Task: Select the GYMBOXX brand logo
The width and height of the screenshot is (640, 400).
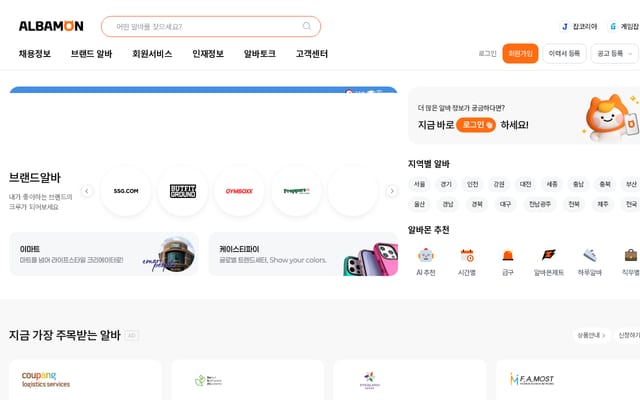Action: point(239,191)
